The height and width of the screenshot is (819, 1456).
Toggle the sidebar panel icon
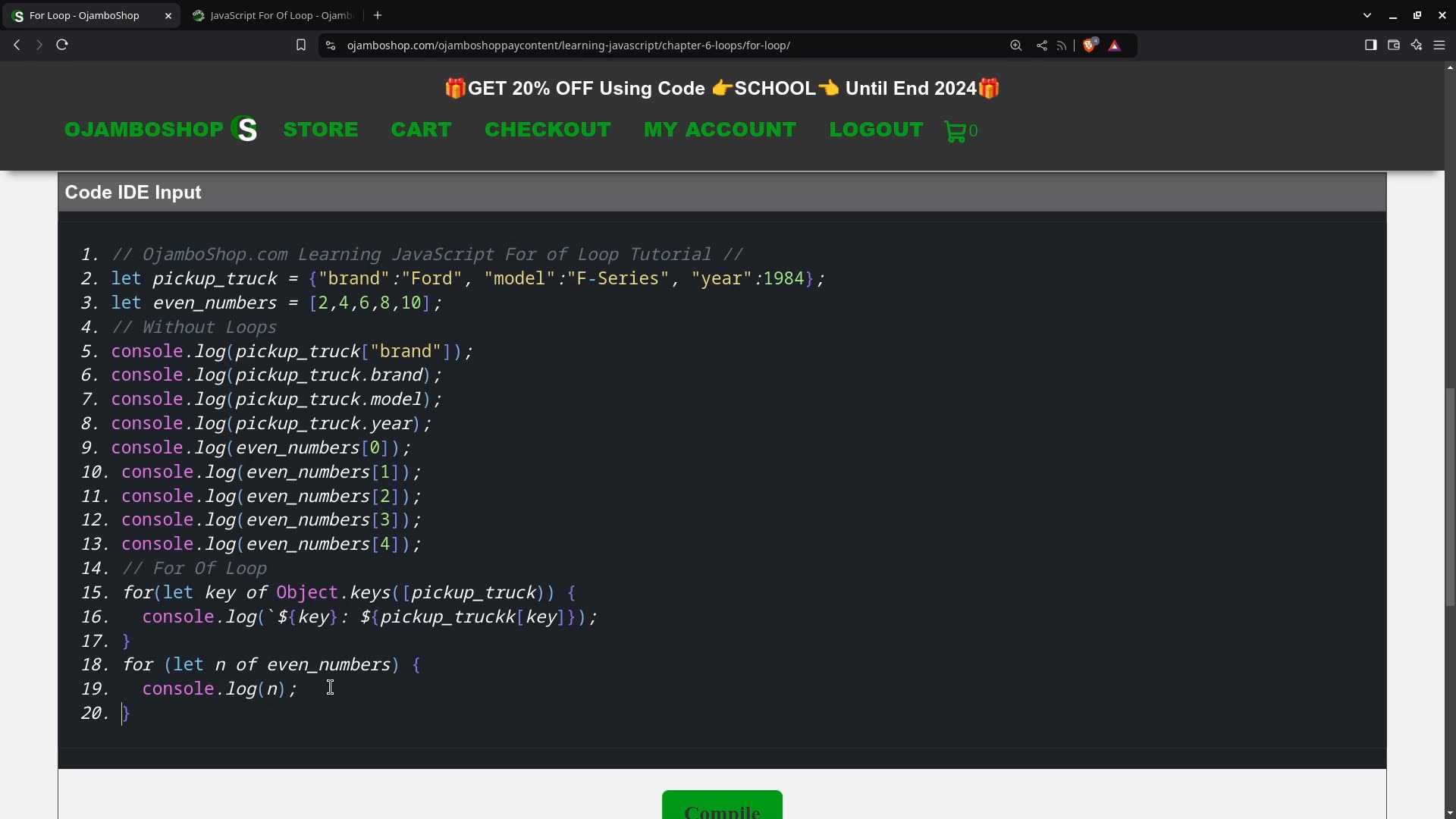[x=1370, y=45]
